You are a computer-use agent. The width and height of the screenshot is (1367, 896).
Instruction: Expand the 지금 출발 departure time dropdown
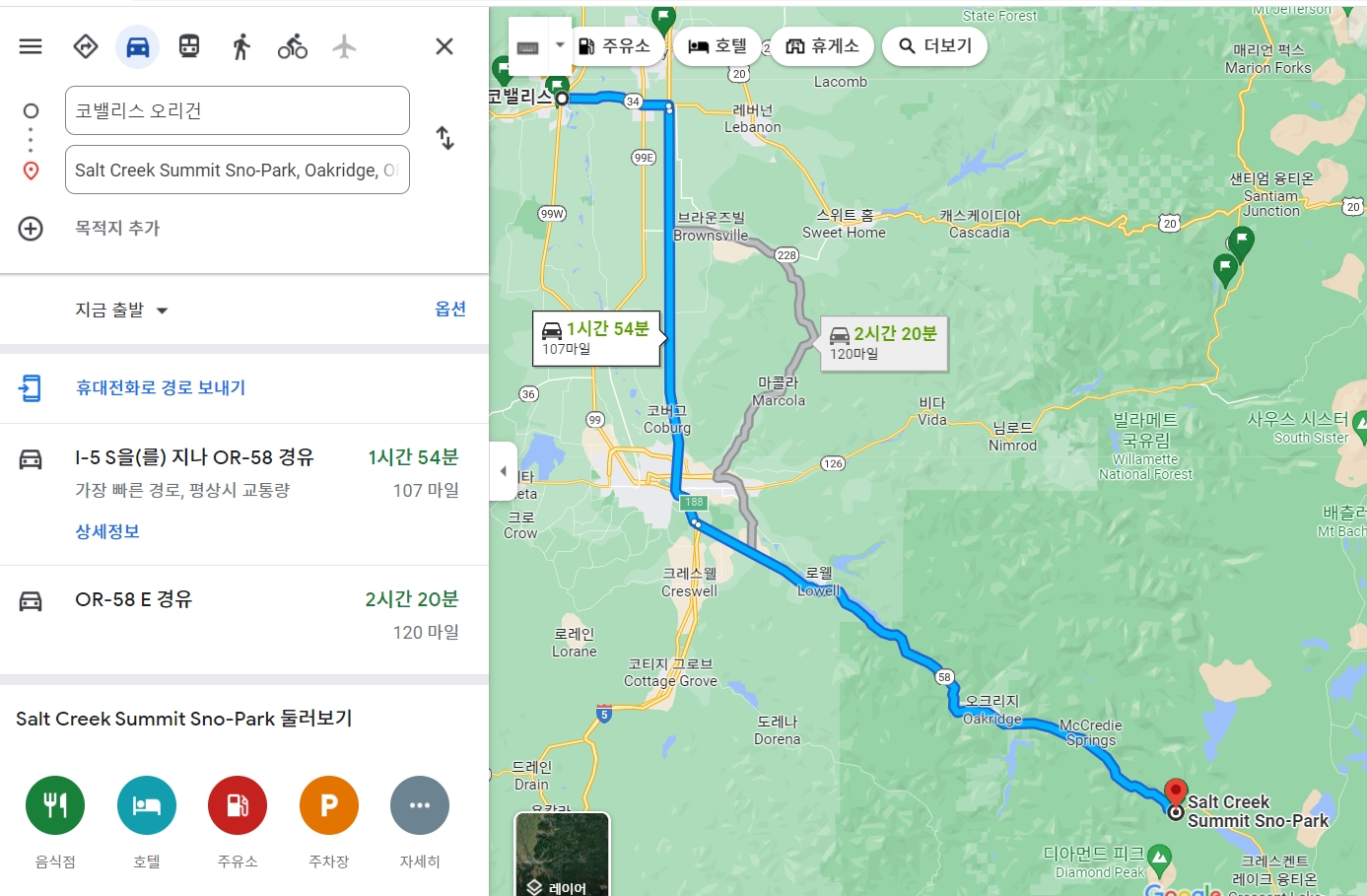[x=122, y=310]
